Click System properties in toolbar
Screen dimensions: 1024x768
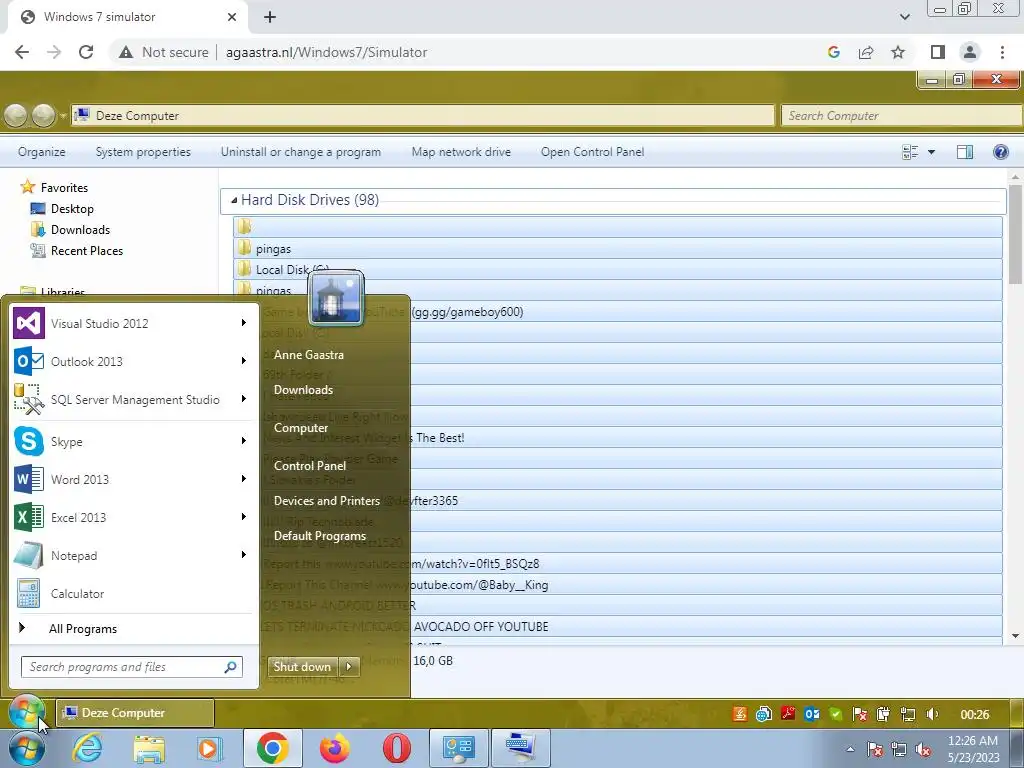pyautogui.click(x=143, y=152)
